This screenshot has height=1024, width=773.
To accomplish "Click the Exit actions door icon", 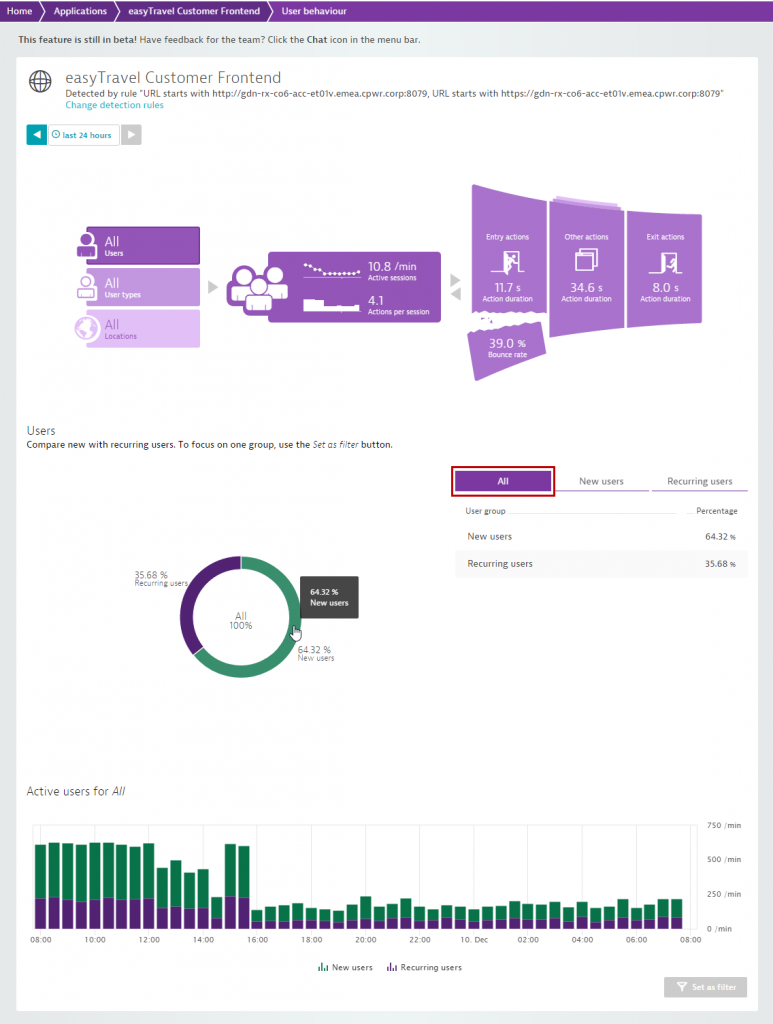I will click(x=665, y=263).
